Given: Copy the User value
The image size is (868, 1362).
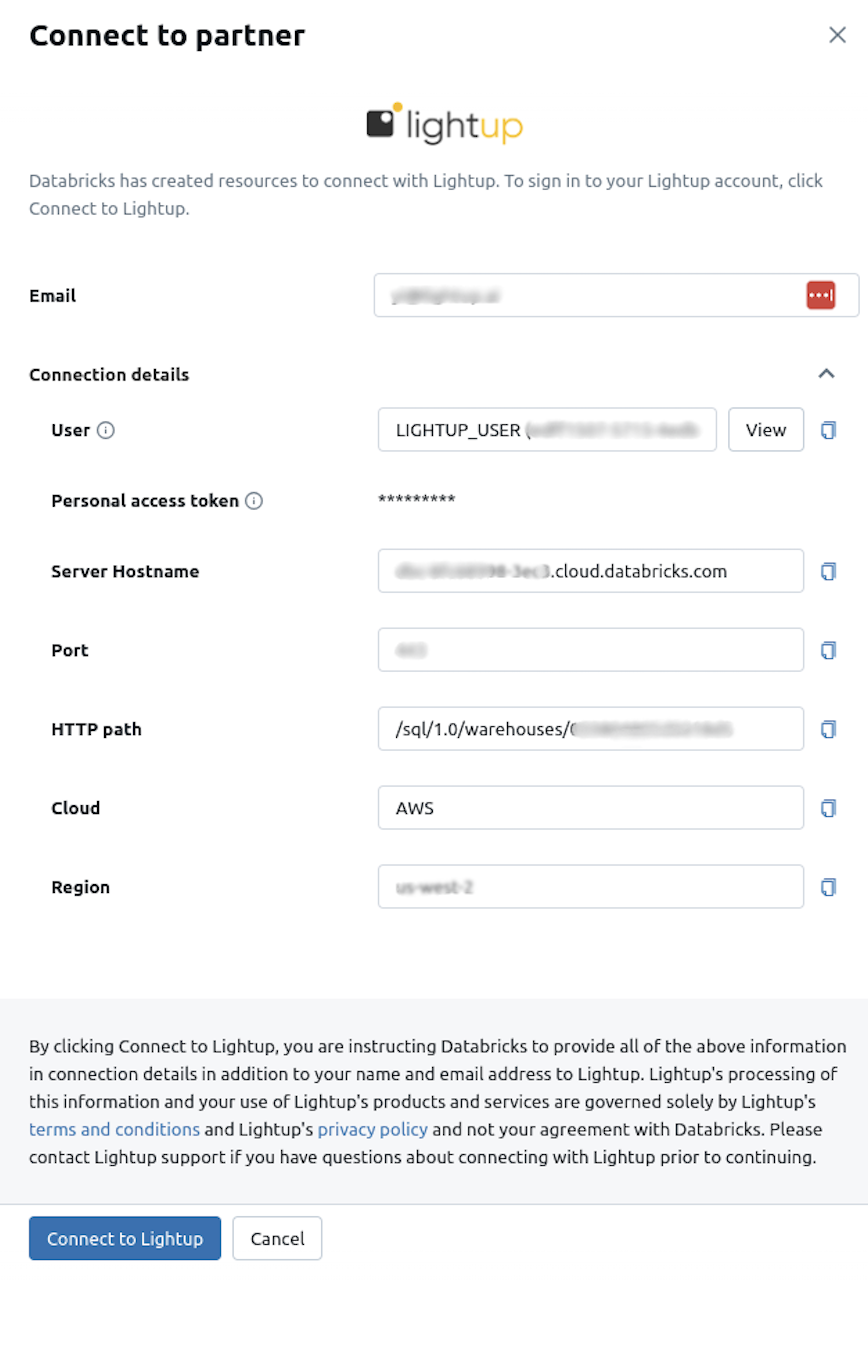Looking at the screenshot, I should pyautogui.click(x=828, y=429).
